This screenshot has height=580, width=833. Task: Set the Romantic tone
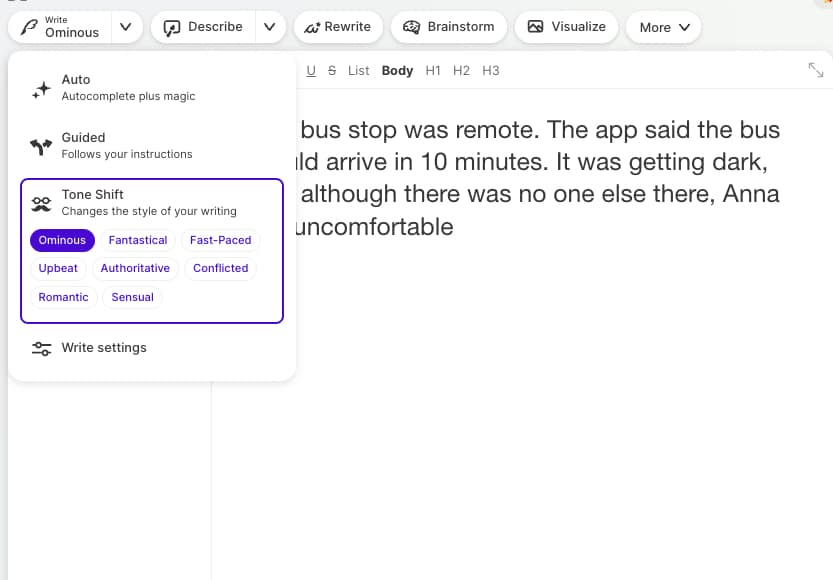point(63,297)
